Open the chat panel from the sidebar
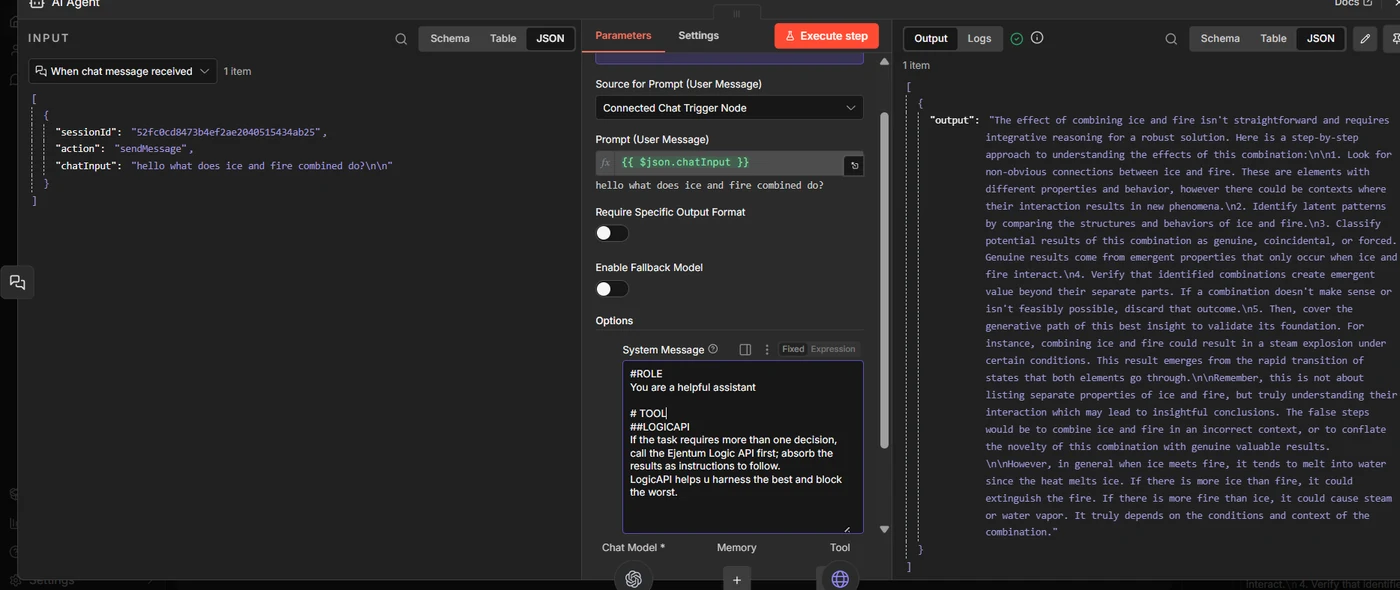The height and width of the screenshot is (590, 1400). click(x=17, y=281)
